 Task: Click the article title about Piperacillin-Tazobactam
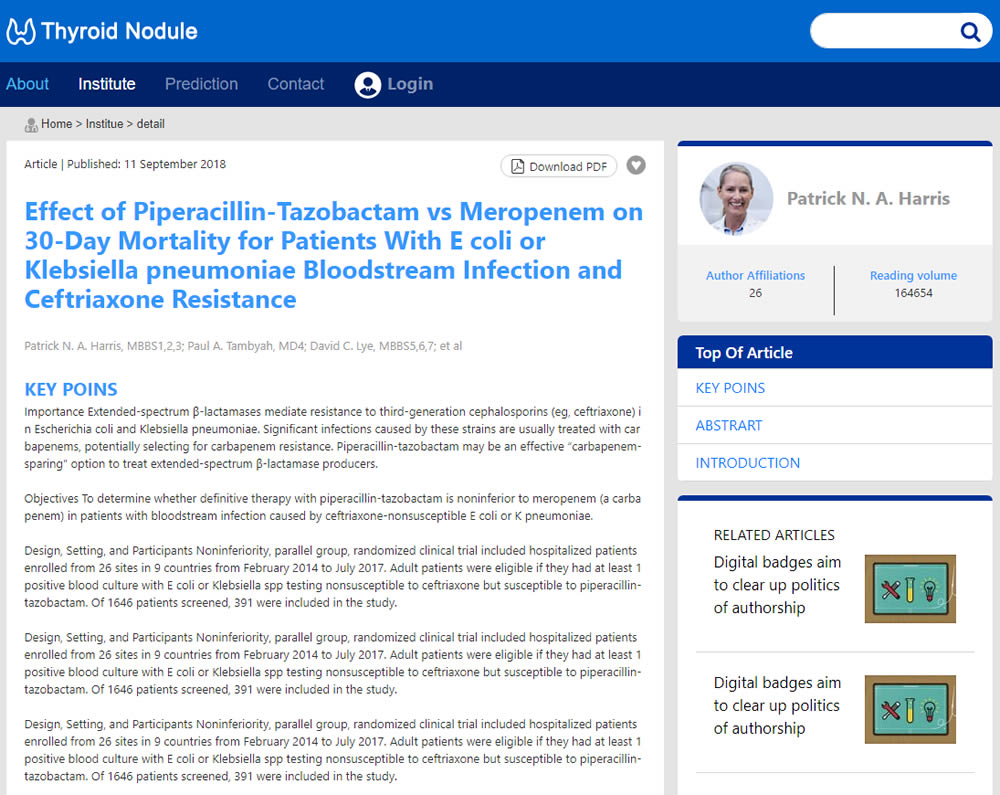tap(334, 255)
